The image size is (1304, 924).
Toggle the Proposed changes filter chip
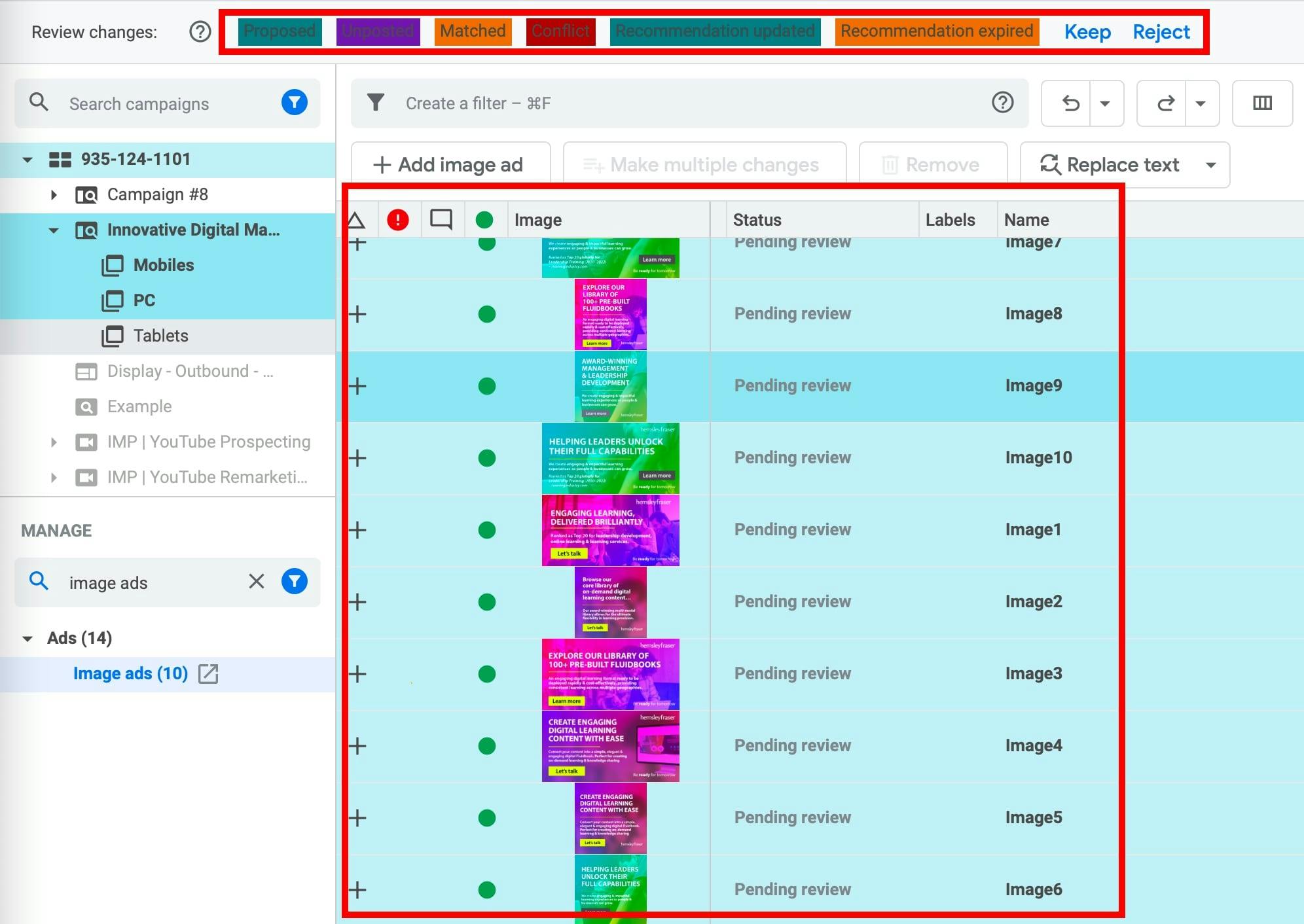tap(280, 31)
